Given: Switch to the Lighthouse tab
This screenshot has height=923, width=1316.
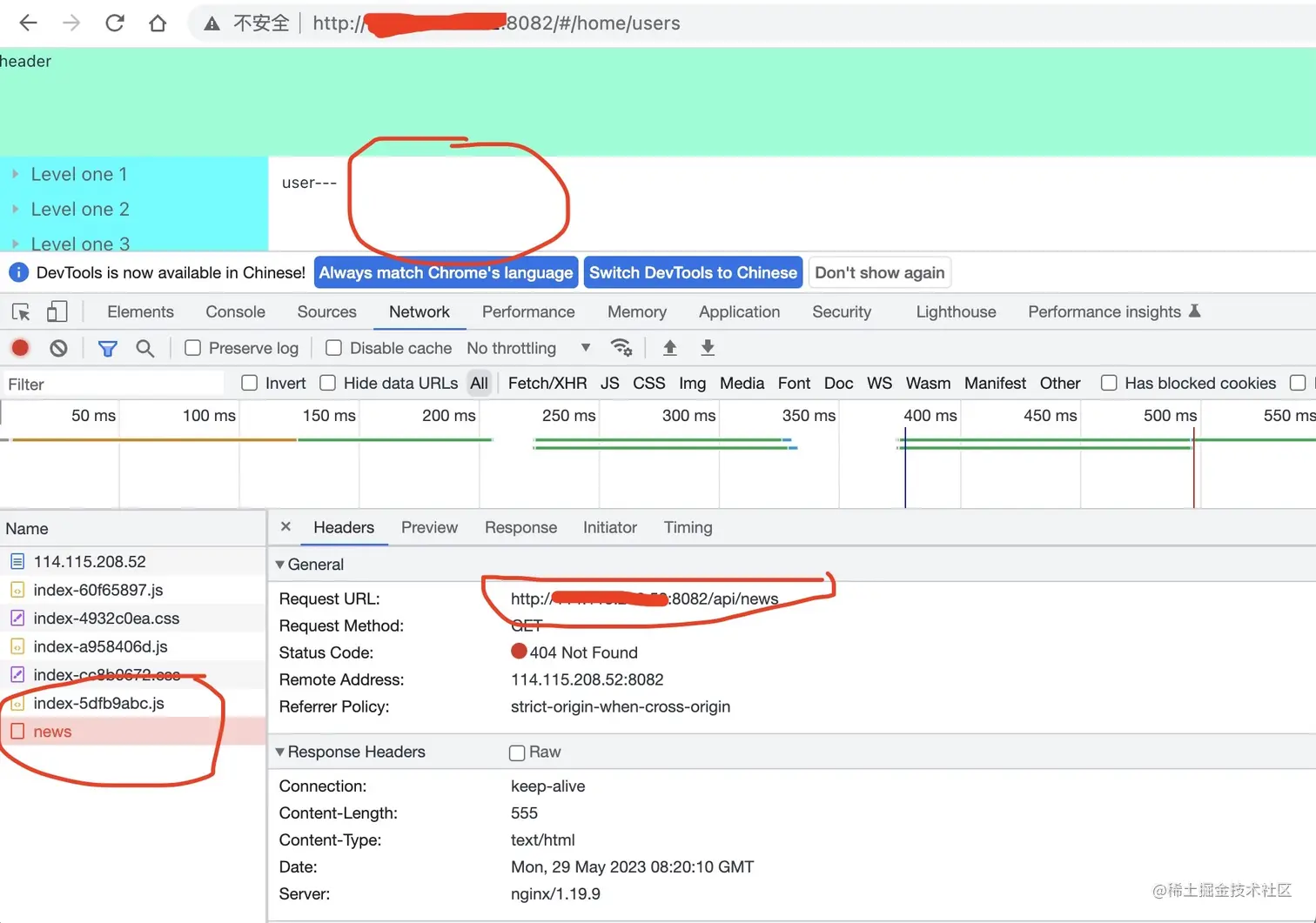Looking at the screenshot, I should pyautogui.click(x=956, y=311).
